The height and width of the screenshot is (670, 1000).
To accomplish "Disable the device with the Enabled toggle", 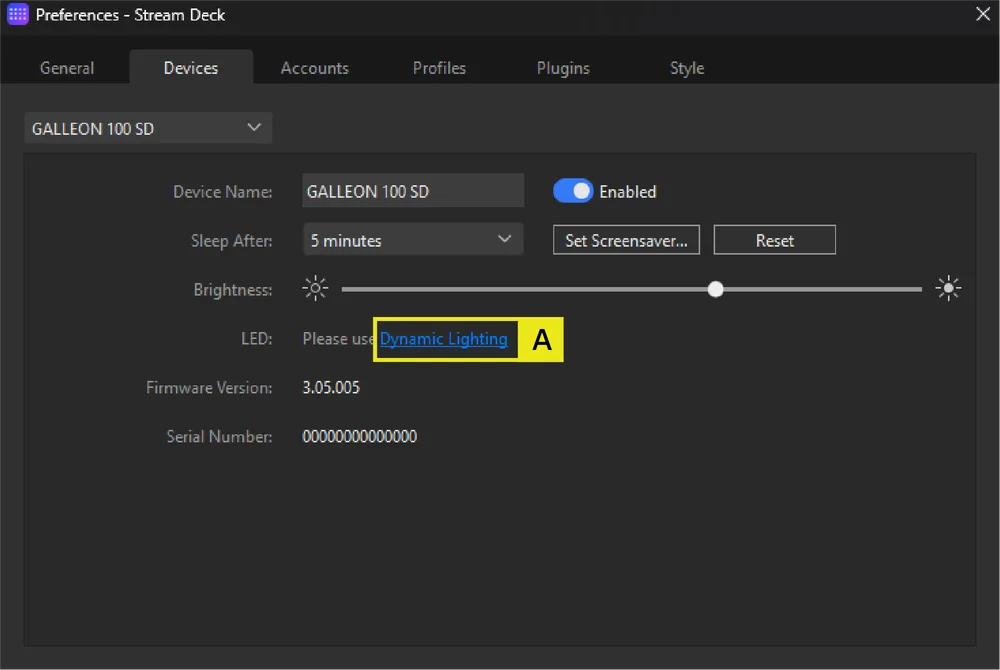I will pyautogui.click(x=573, y=191).
